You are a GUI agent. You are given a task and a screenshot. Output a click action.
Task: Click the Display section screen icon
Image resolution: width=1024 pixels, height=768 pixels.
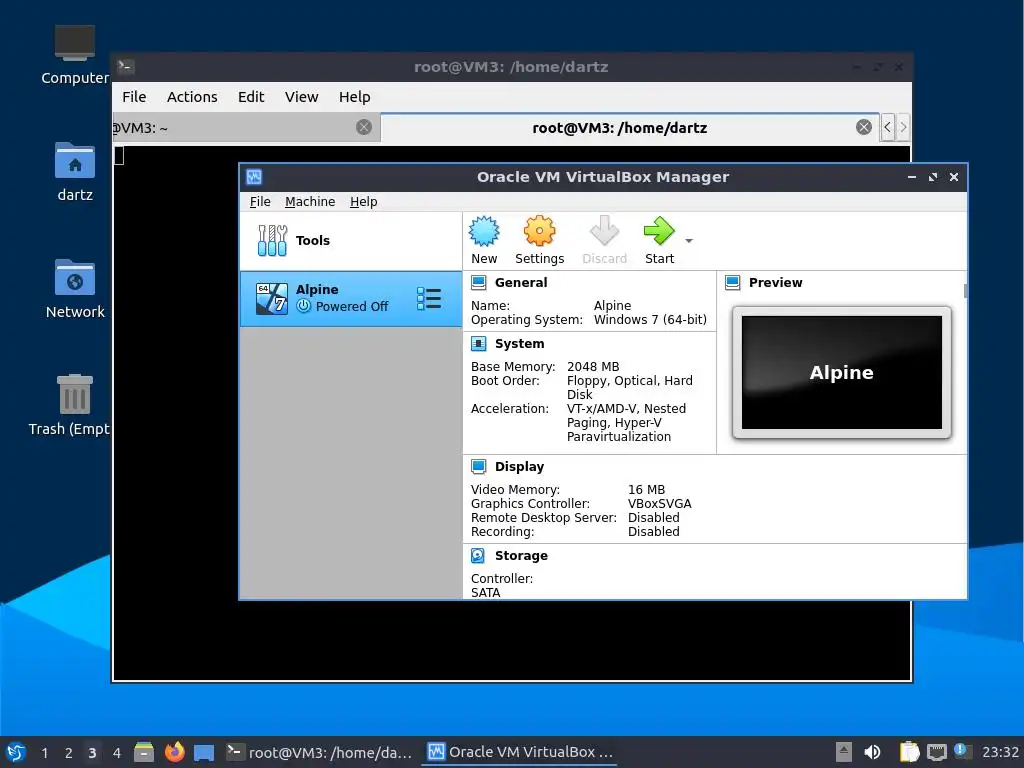(x=479, y=466)
